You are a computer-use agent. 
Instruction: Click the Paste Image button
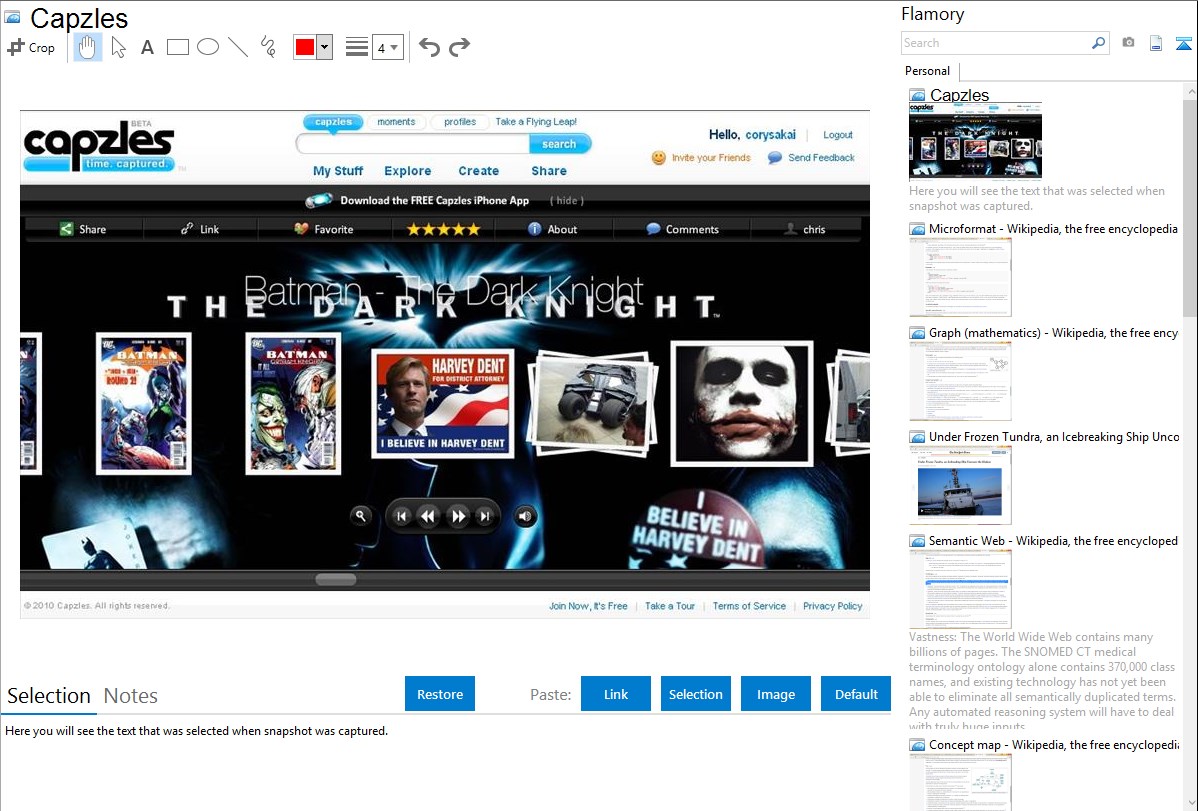click(775, 694)
